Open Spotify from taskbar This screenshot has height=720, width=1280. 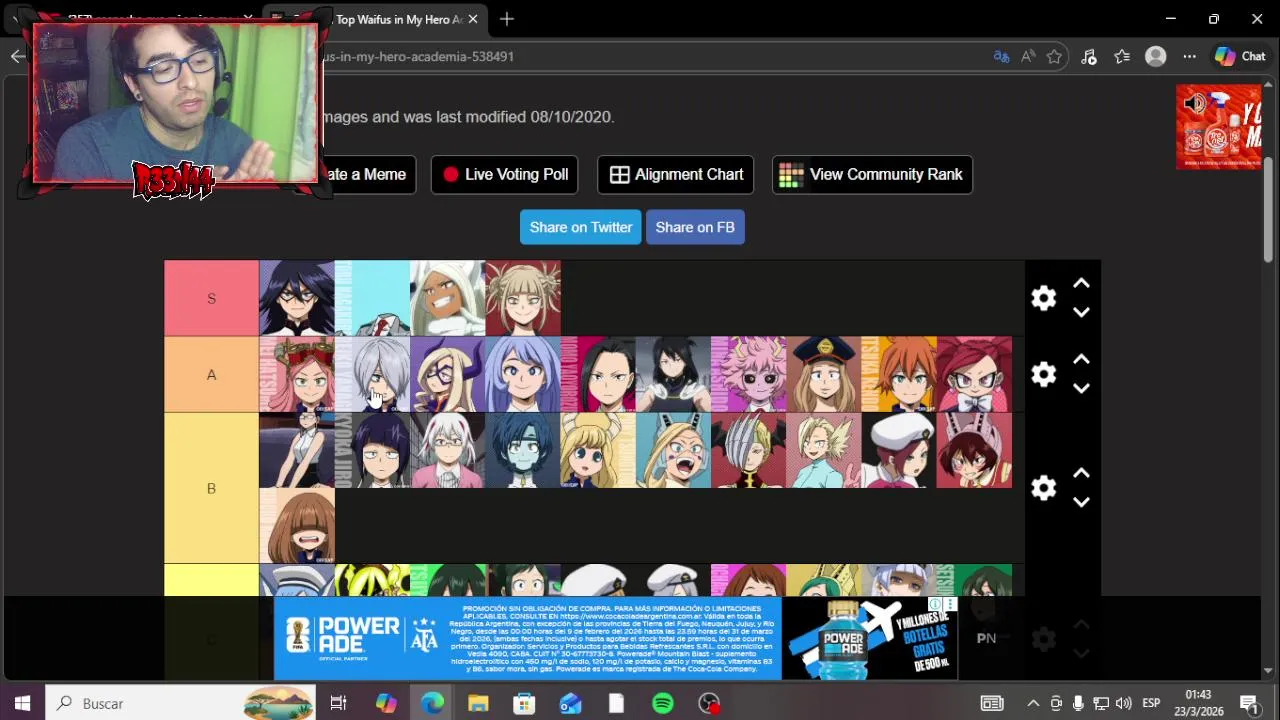662,703
